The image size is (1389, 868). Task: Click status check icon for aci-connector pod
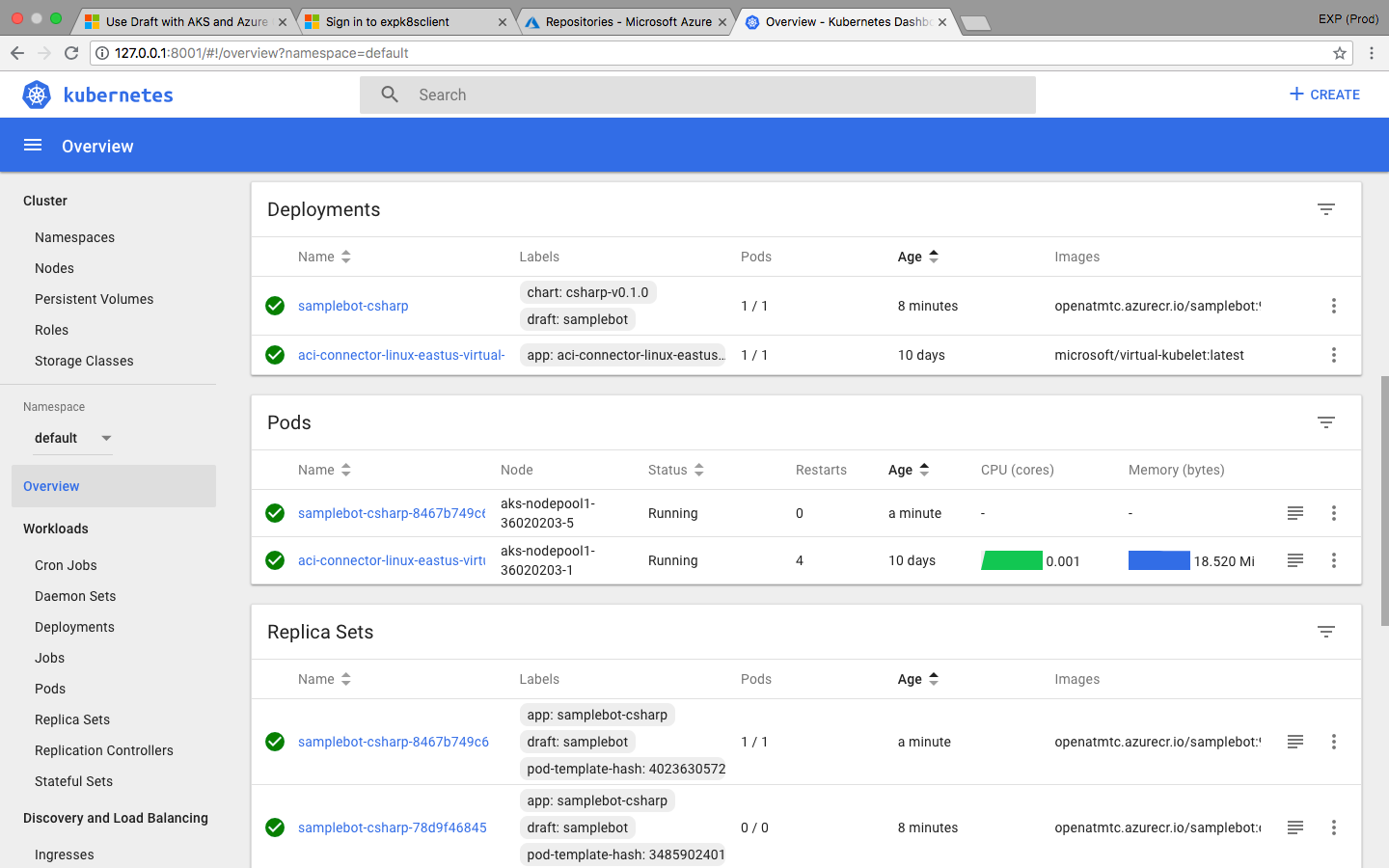[275, 560]
